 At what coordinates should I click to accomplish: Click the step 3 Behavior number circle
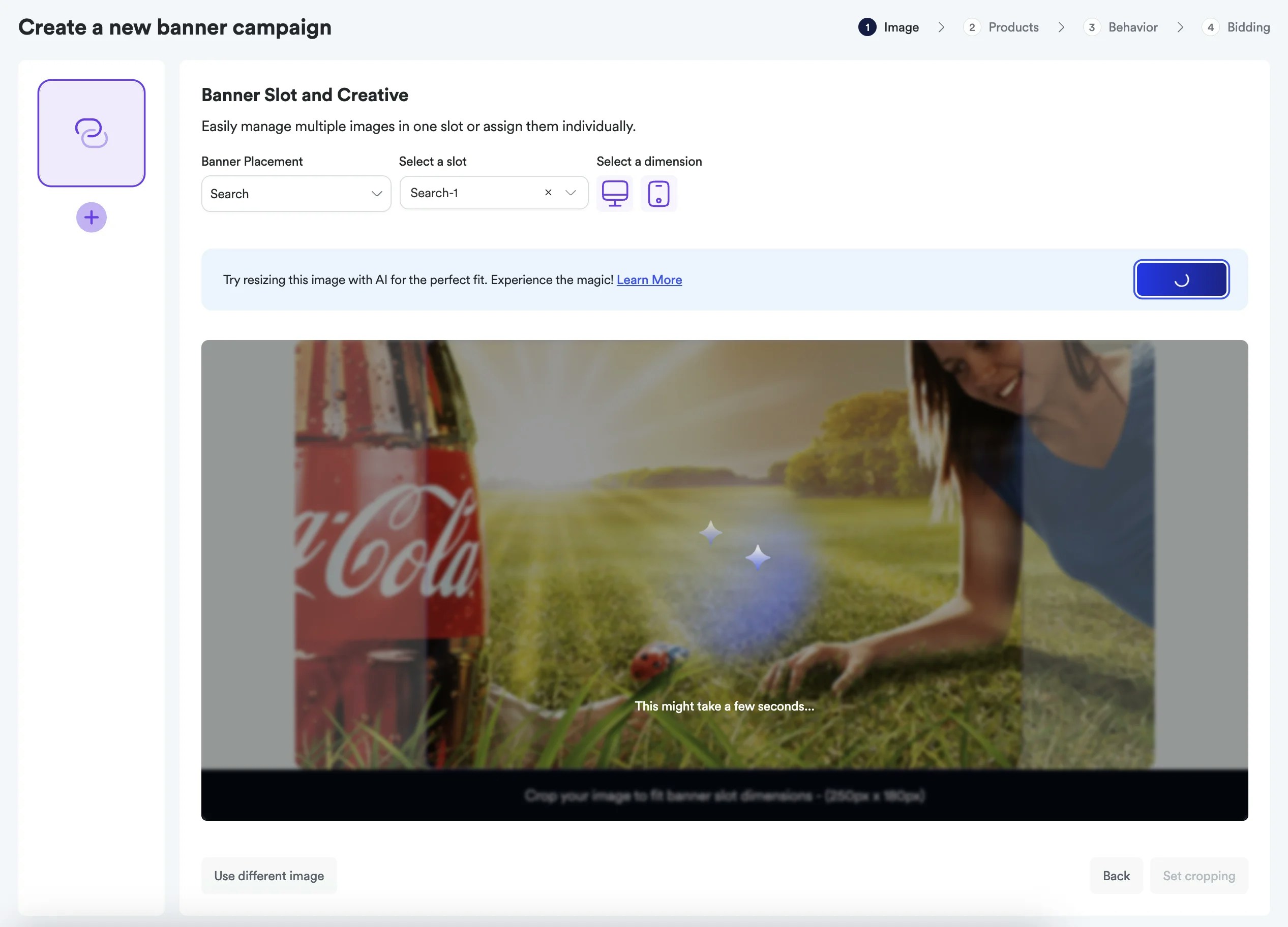1092,26
